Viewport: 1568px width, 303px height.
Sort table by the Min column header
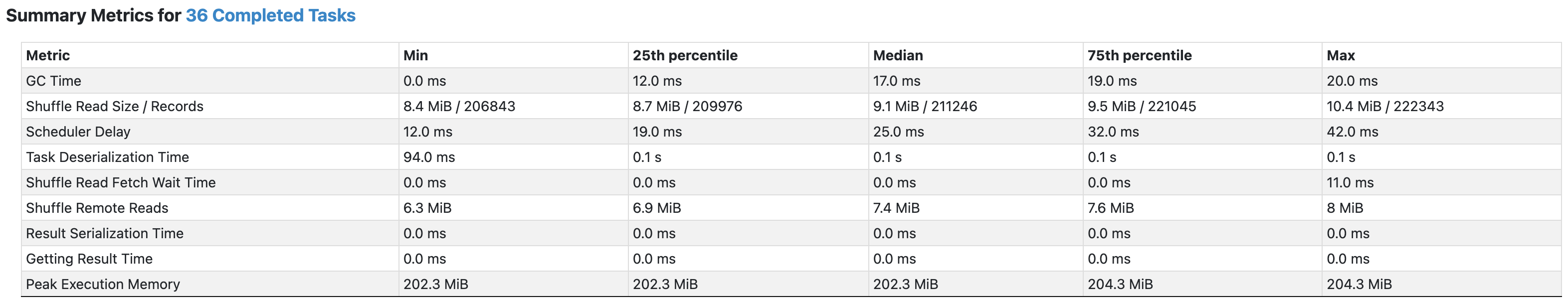point(415,55)
